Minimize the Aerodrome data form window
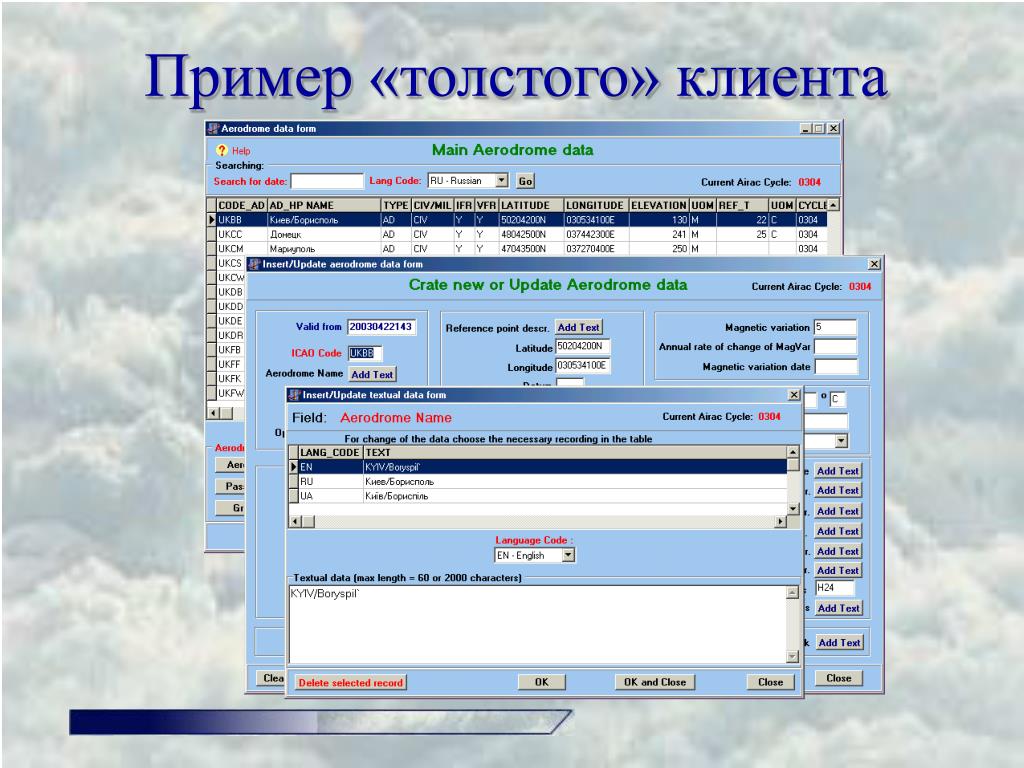 (805, 129)
